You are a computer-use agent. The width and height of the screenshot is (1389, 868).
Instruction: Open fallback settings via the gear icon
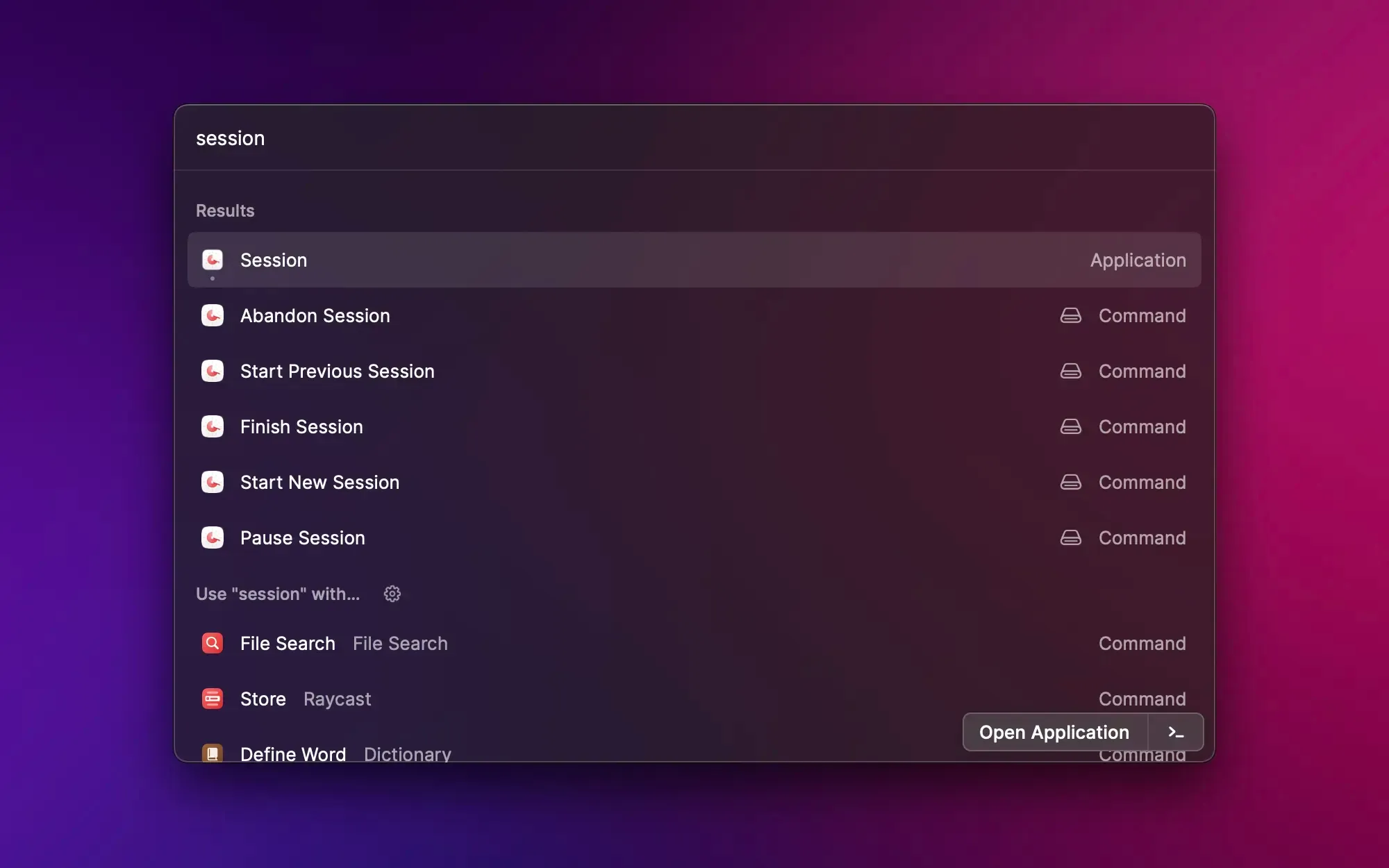(x=392, y=594)
